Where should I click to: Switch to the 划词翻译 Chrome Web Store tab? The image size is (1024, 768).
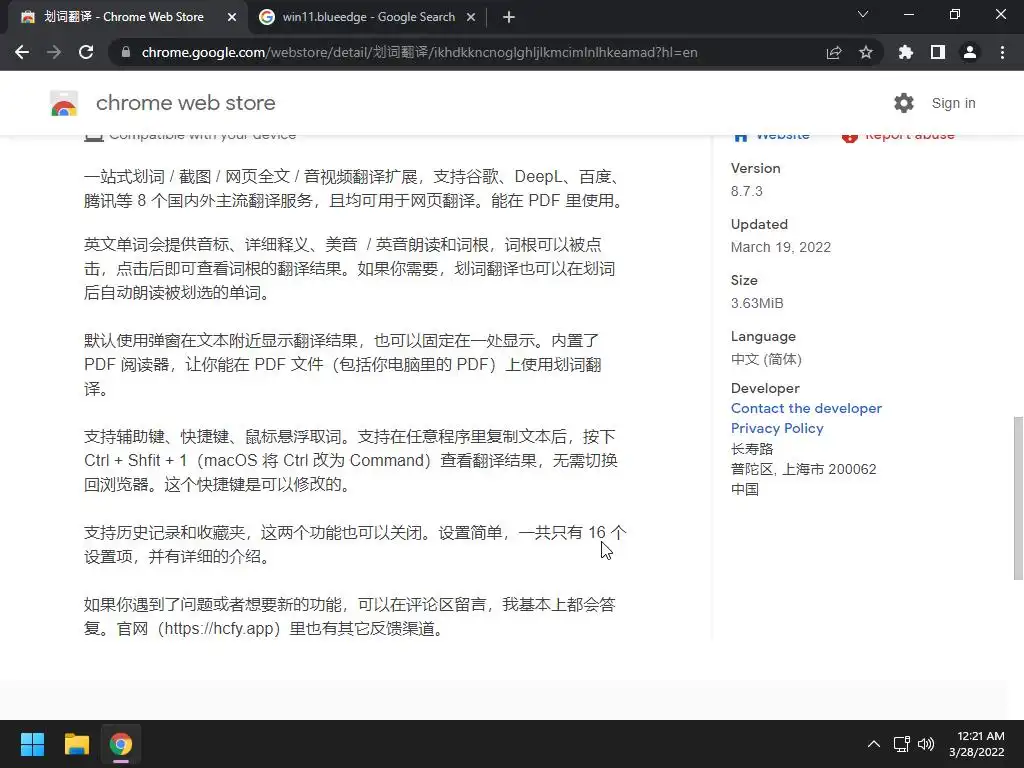(x=124, y=17)
